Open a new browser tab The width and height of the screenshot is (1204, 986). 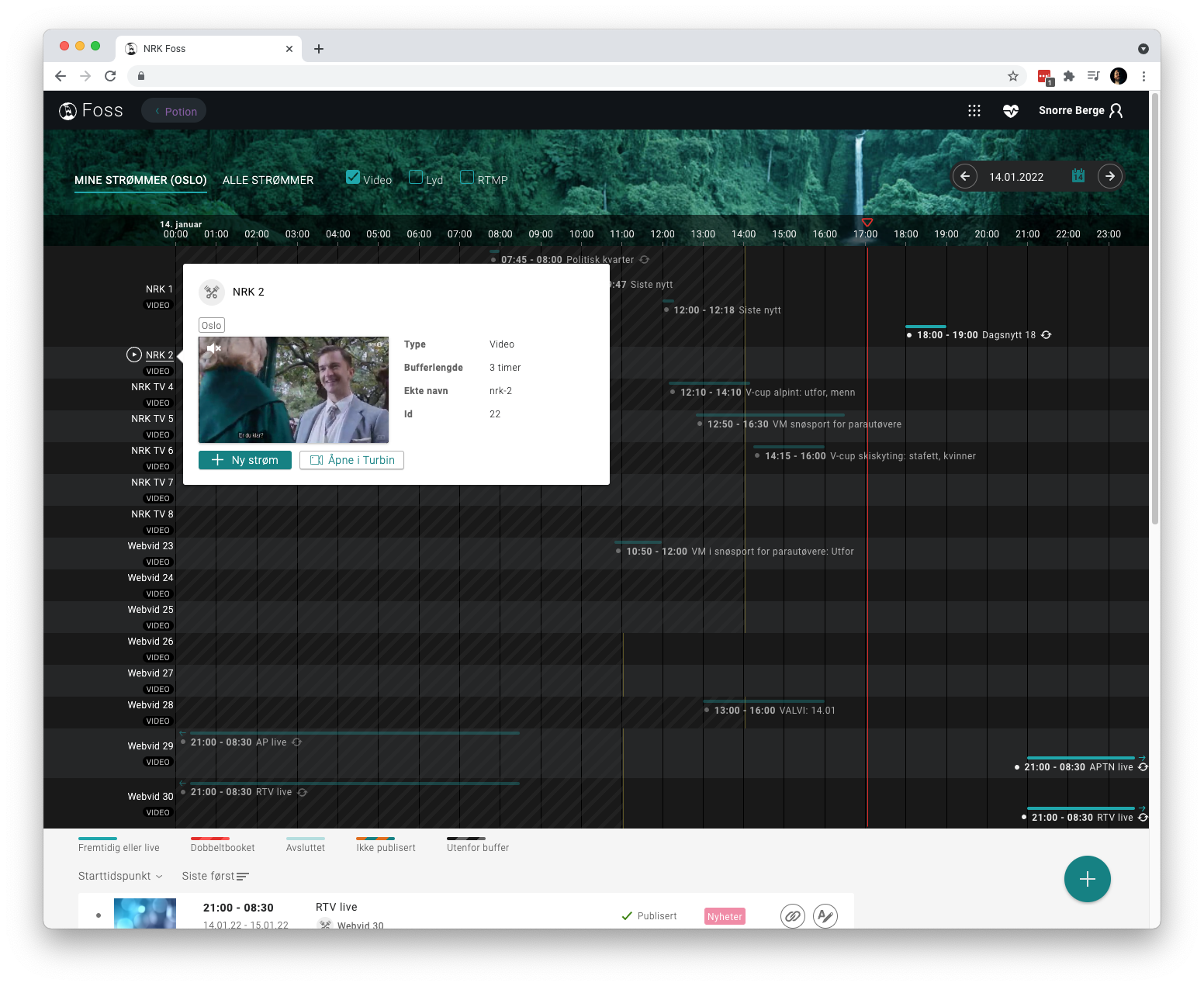point(319,49)
